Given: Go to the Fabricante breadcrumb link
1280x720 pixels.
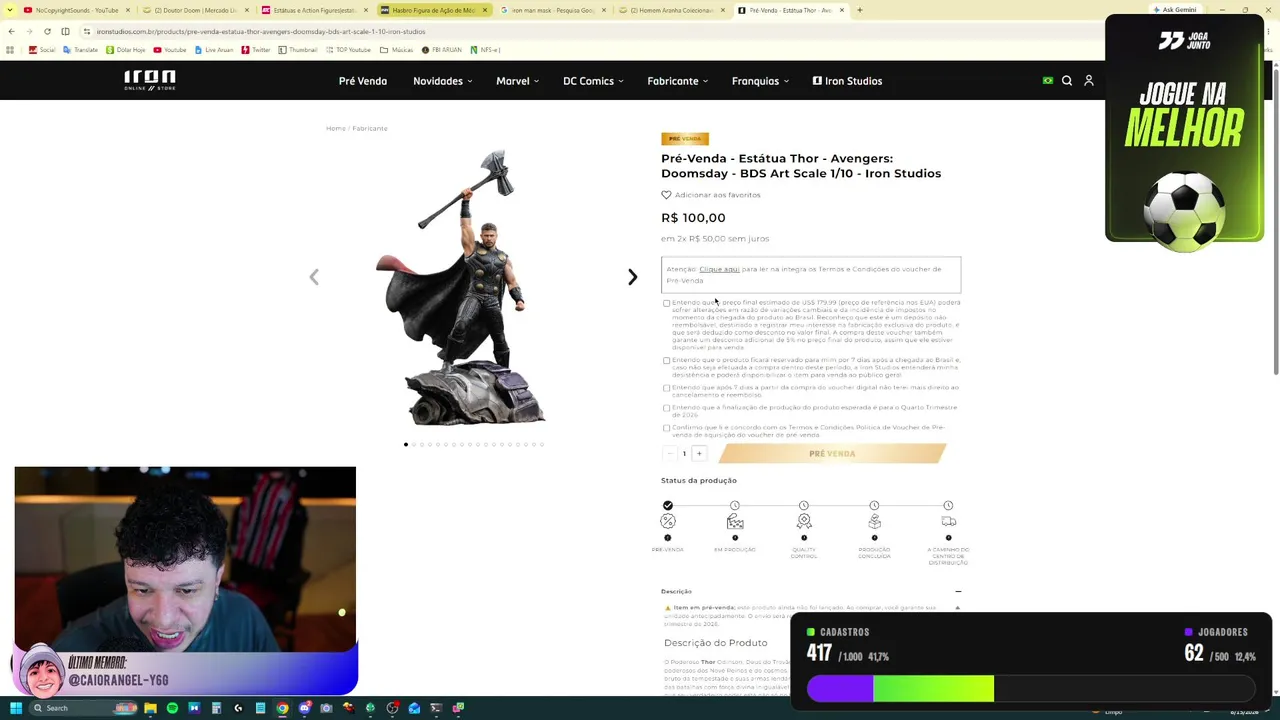Looking at the screenshot, I should click(x=370, y=128).
